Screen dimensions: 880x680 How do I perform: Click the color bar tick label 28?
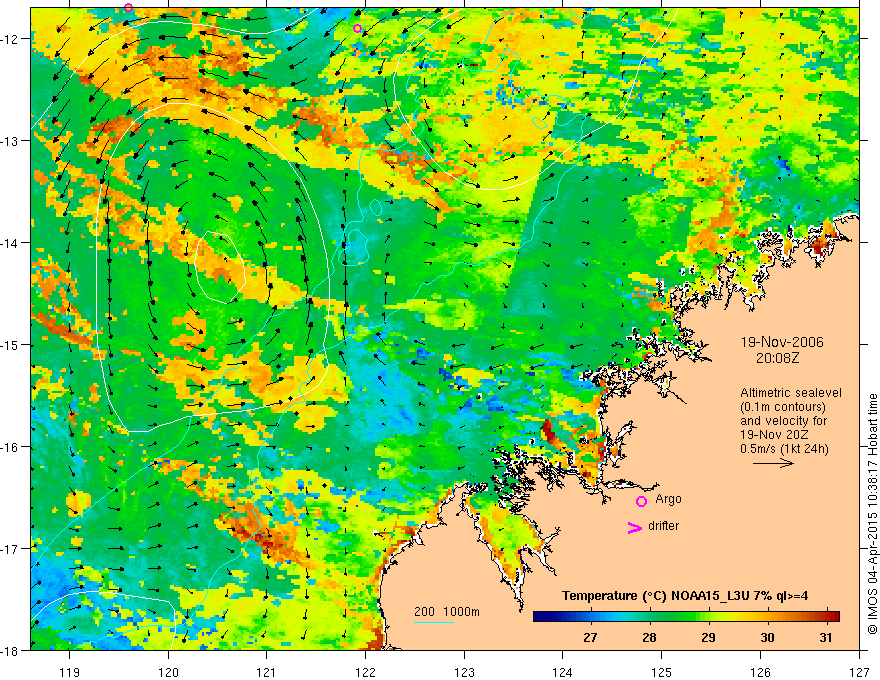click(649, 638)
